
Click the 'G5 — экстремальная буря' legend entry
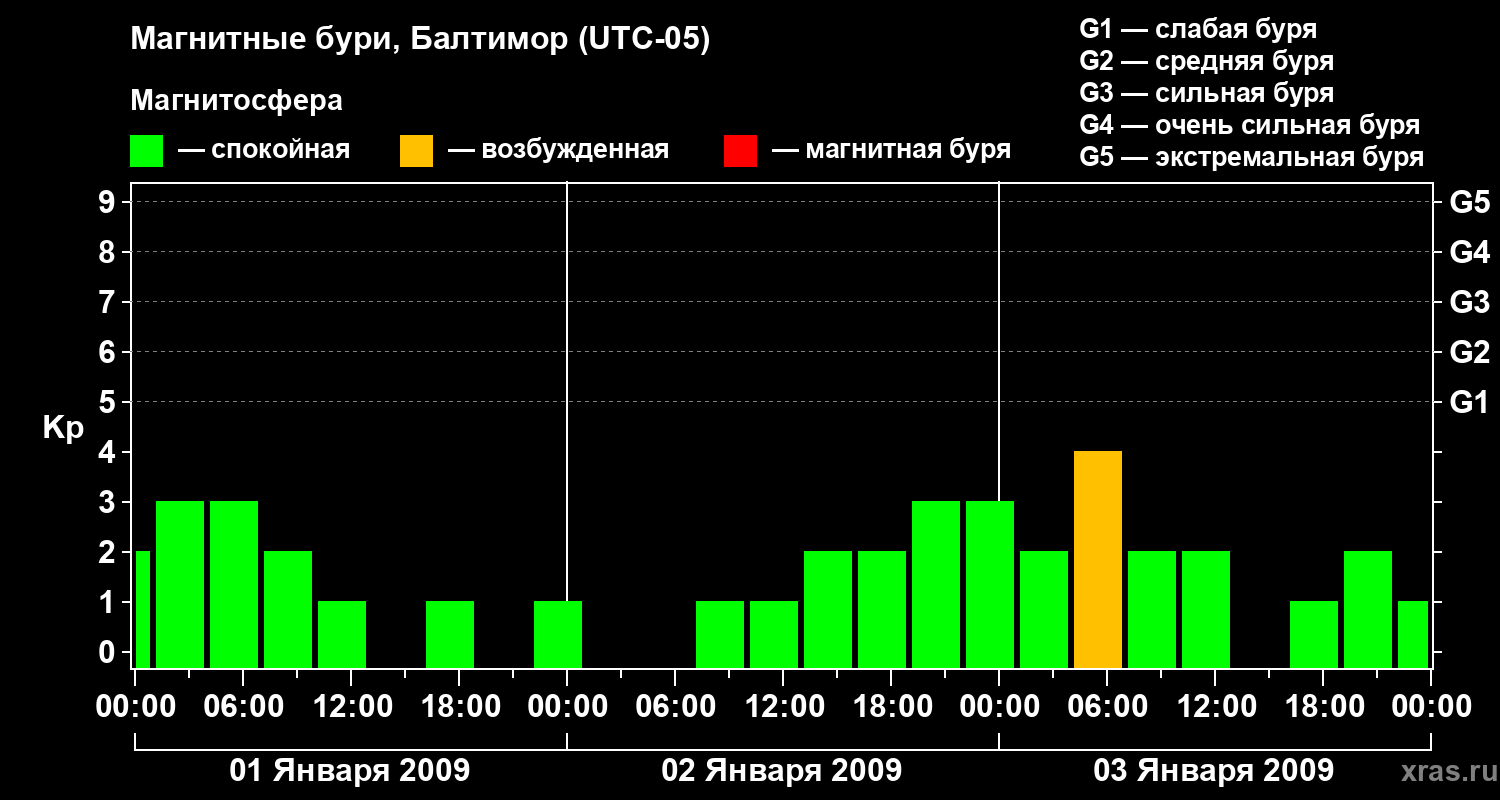[1251, 157]
